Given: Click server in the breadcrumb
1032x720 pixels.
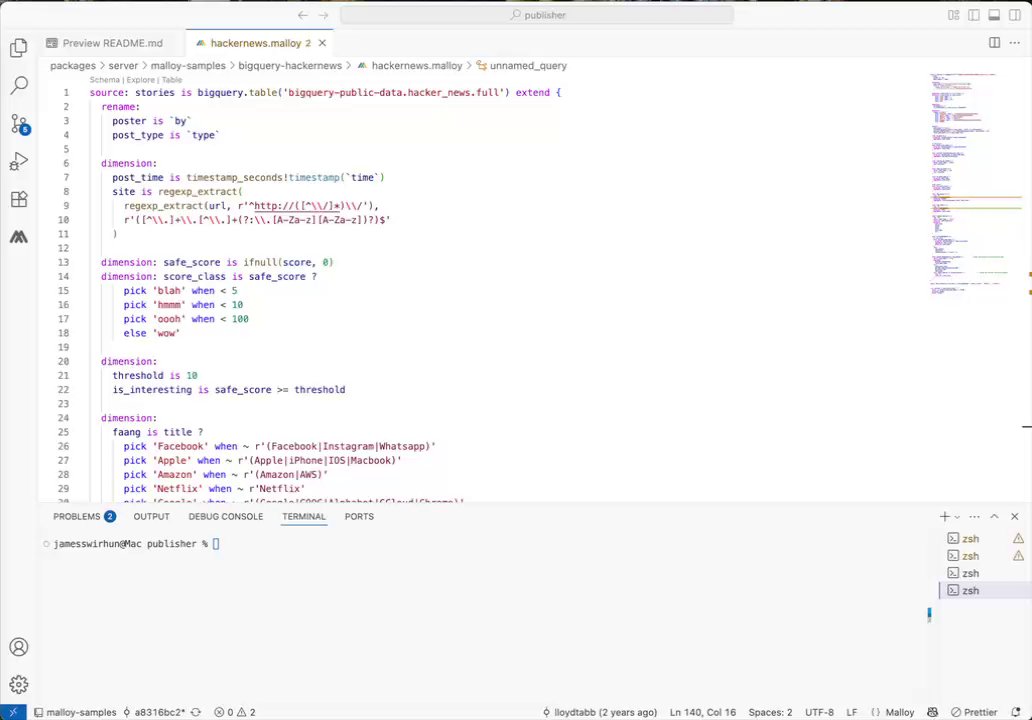Looking at the screenshot, I should [x=123, y=66].
